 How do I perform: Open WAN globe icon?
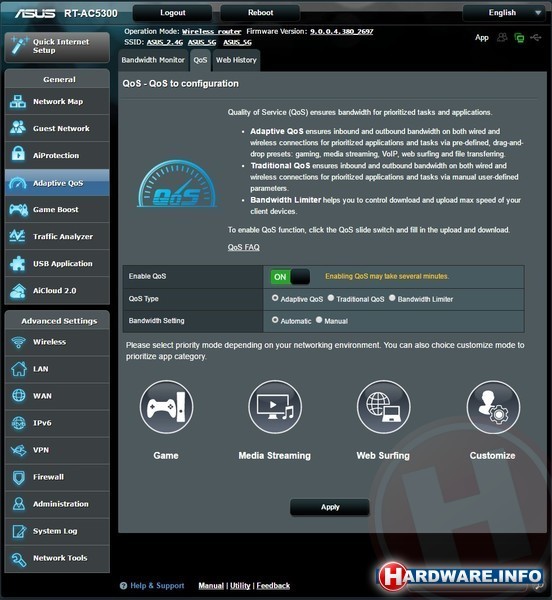coord(18,396)
